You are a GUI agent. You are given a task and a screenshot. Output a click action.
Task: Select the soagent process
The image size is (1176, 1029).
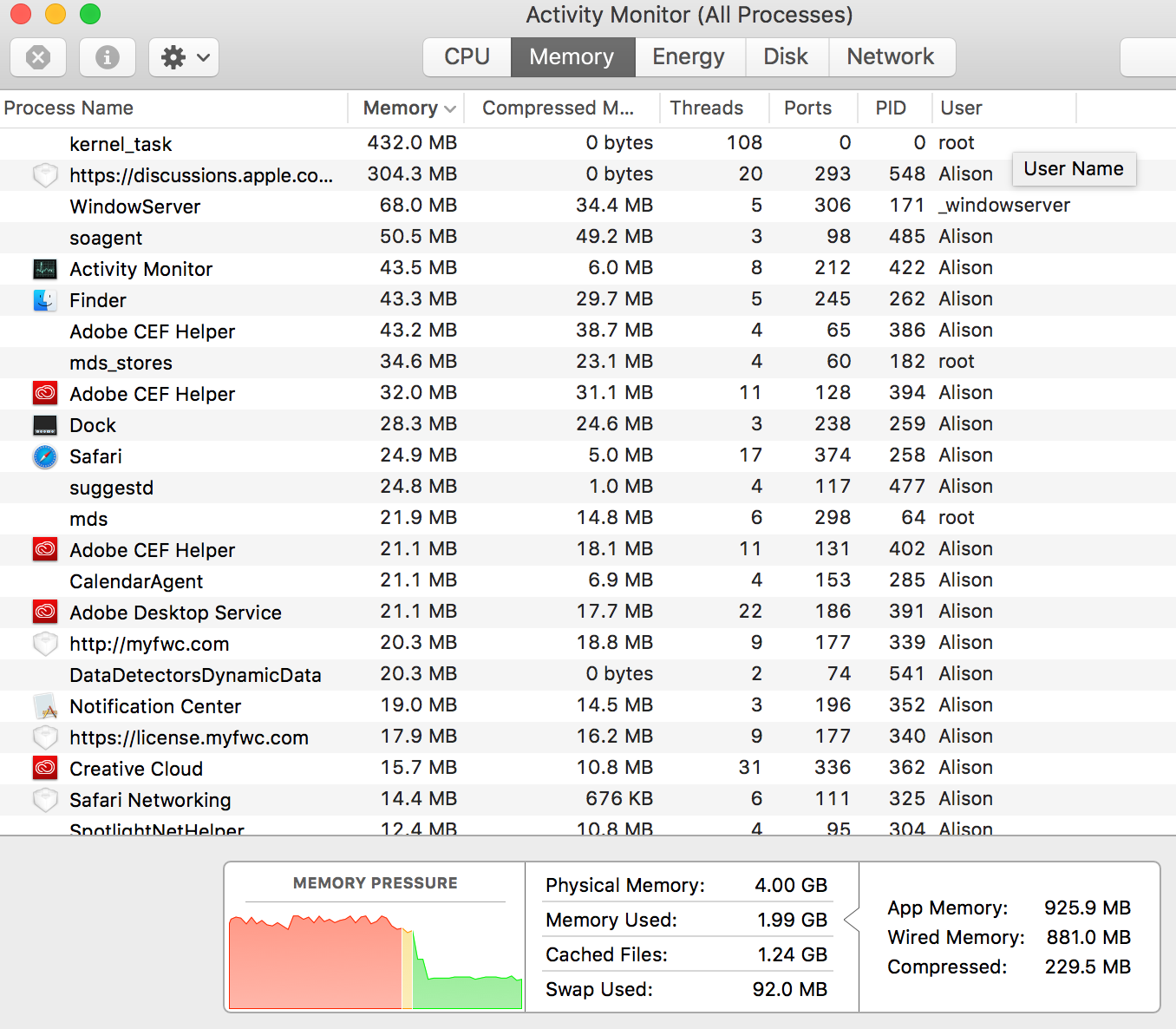click(106, 238)
